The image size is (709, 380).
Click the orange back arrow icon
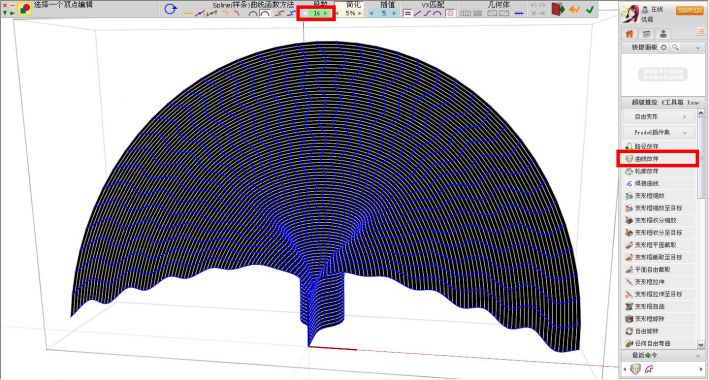point(574,9)
